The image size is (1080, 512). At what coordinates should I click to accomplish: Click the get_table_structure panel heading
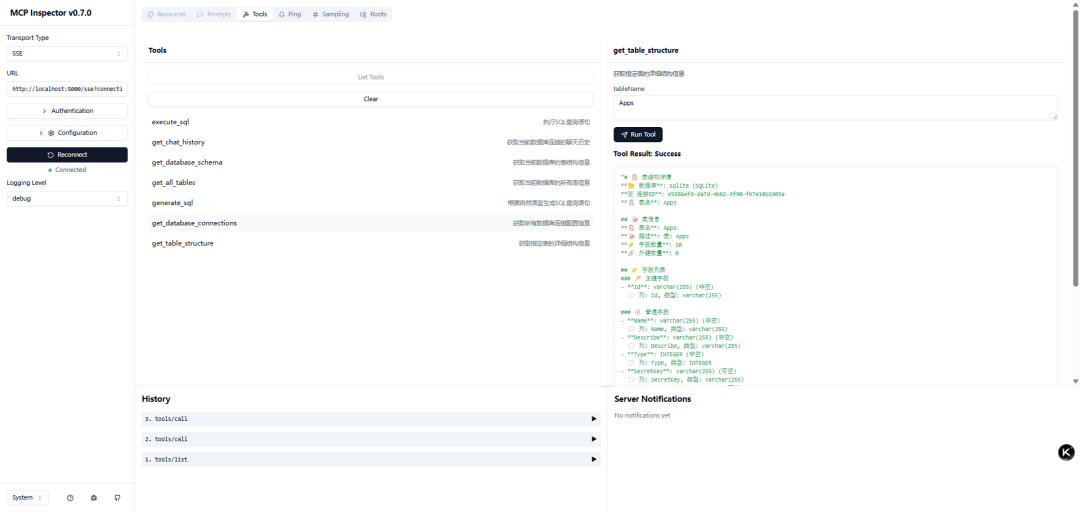point(645,51)
